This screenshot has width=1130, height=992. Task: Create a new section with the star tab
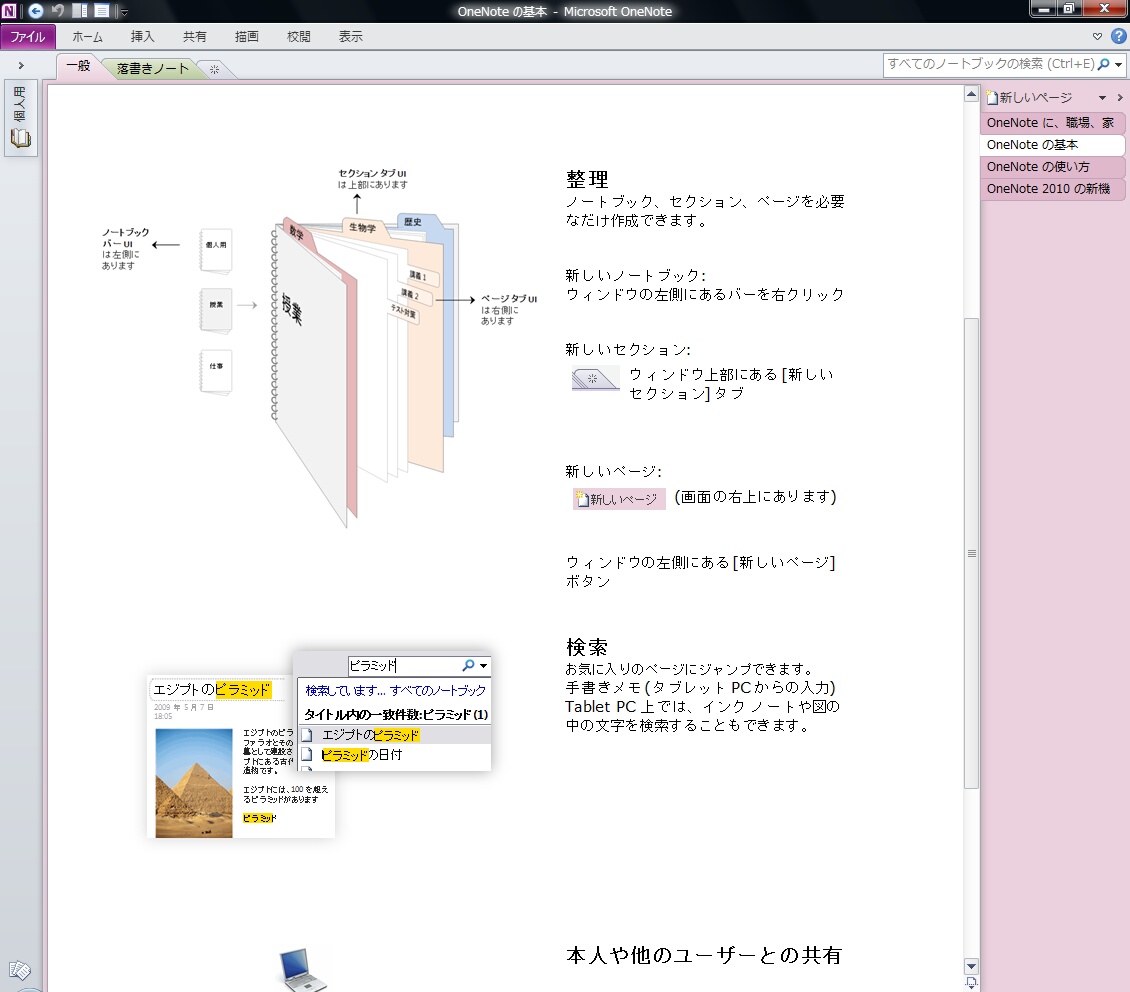coord(214,69)
